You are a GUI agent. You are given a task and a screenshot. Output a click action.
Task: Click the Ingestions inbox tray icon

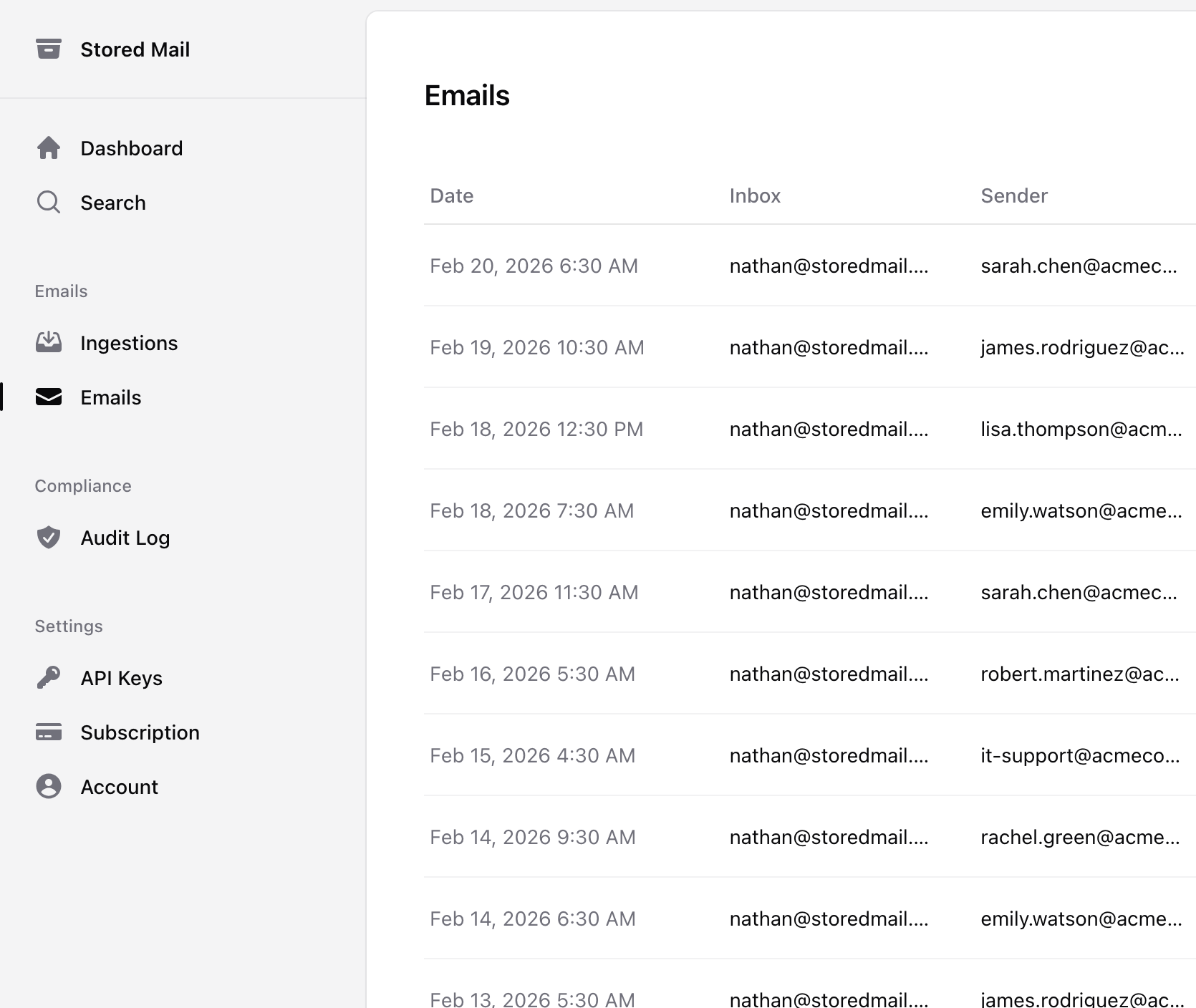tap(49, 343)
